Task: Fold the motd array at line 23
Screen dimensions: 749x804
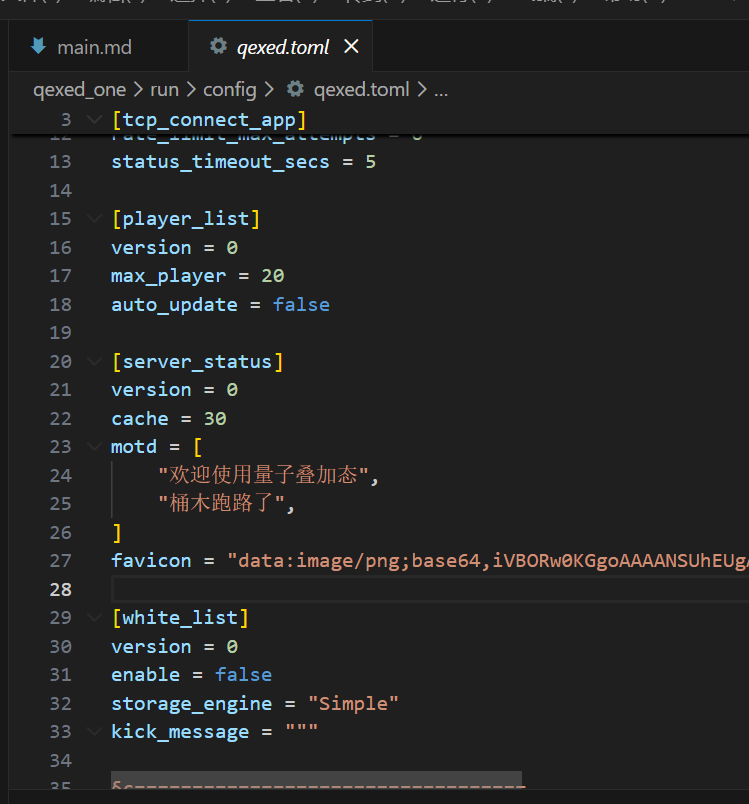Action: 94,447
